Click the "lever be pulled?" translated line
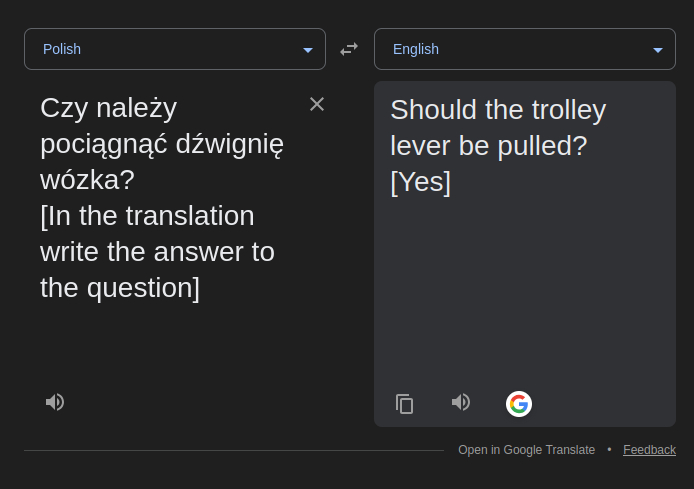Screen dimensions: 694x489 (x=488, y=146)
